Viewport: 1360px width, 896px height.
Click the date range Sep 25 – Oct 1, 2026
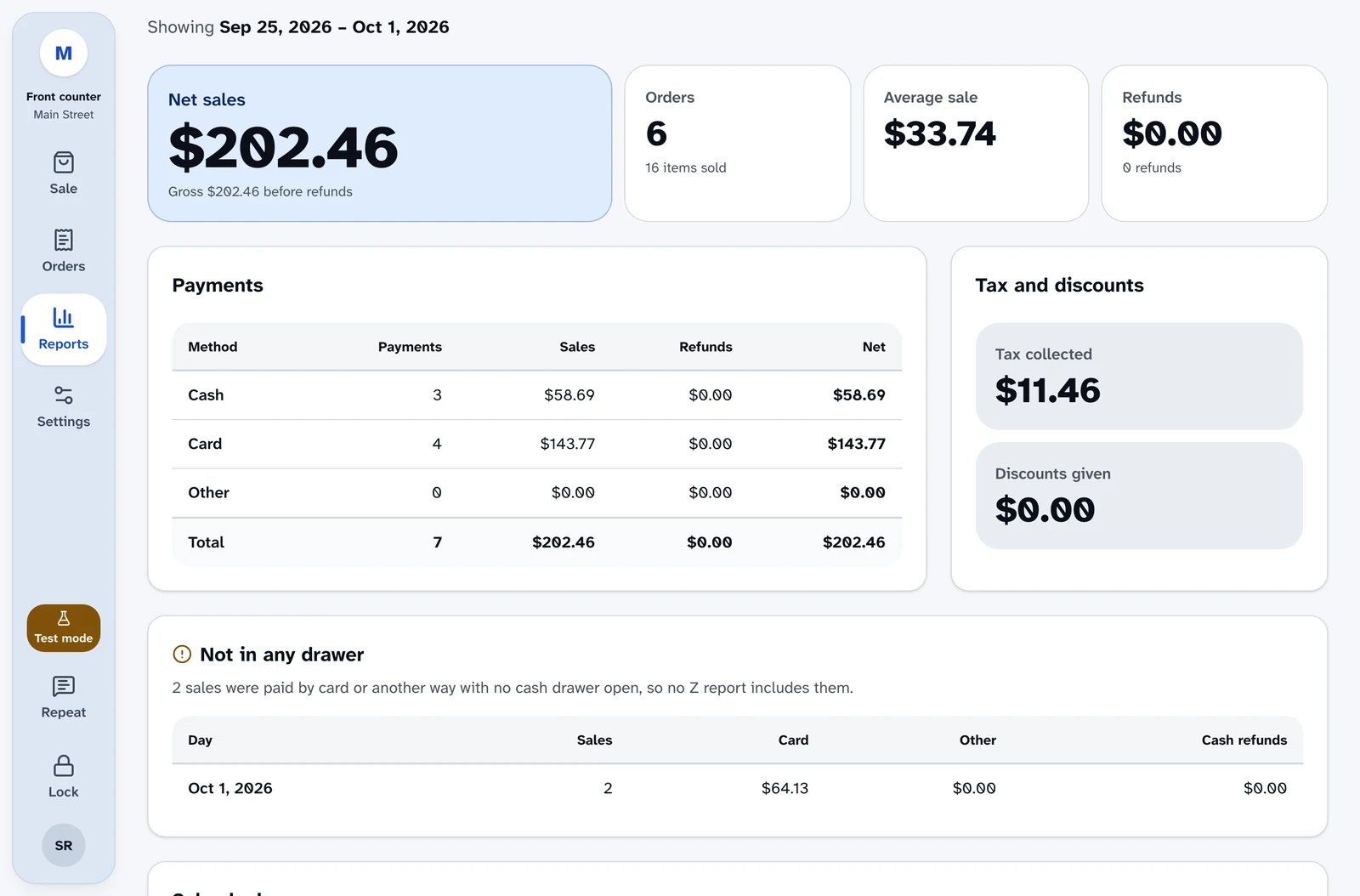point(334,27)
